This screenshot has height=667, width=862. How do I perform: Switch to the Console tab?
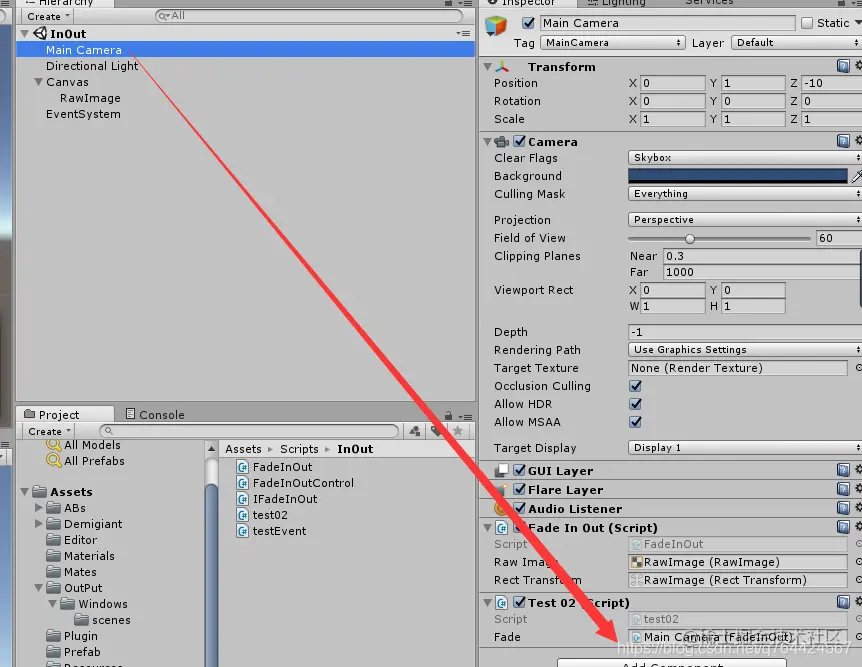pyautogui.click(x=155, y=415)
